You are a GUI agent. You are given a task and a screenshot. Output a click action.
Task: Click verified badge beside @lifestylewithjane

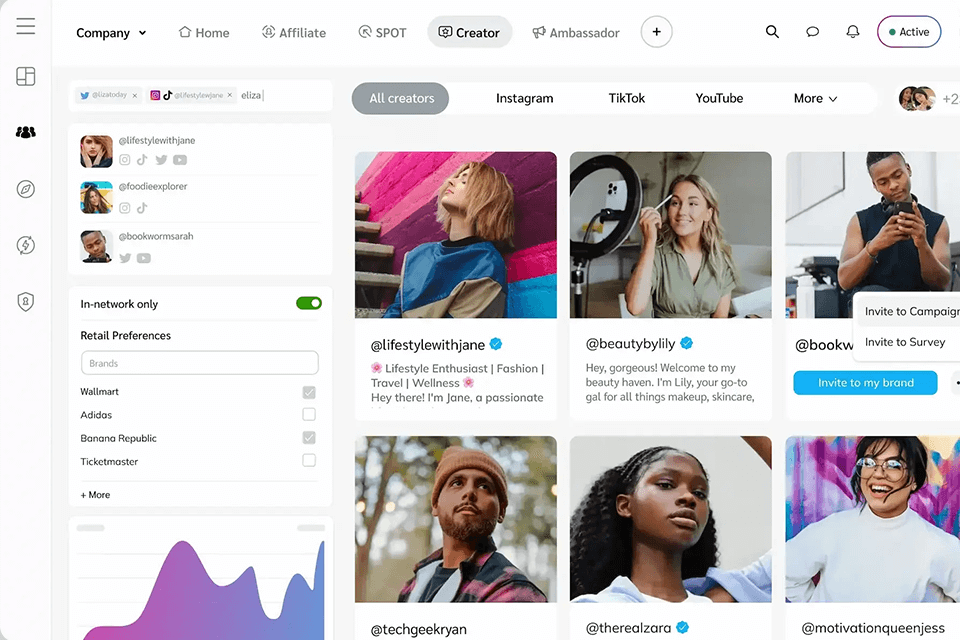[496, 344]
